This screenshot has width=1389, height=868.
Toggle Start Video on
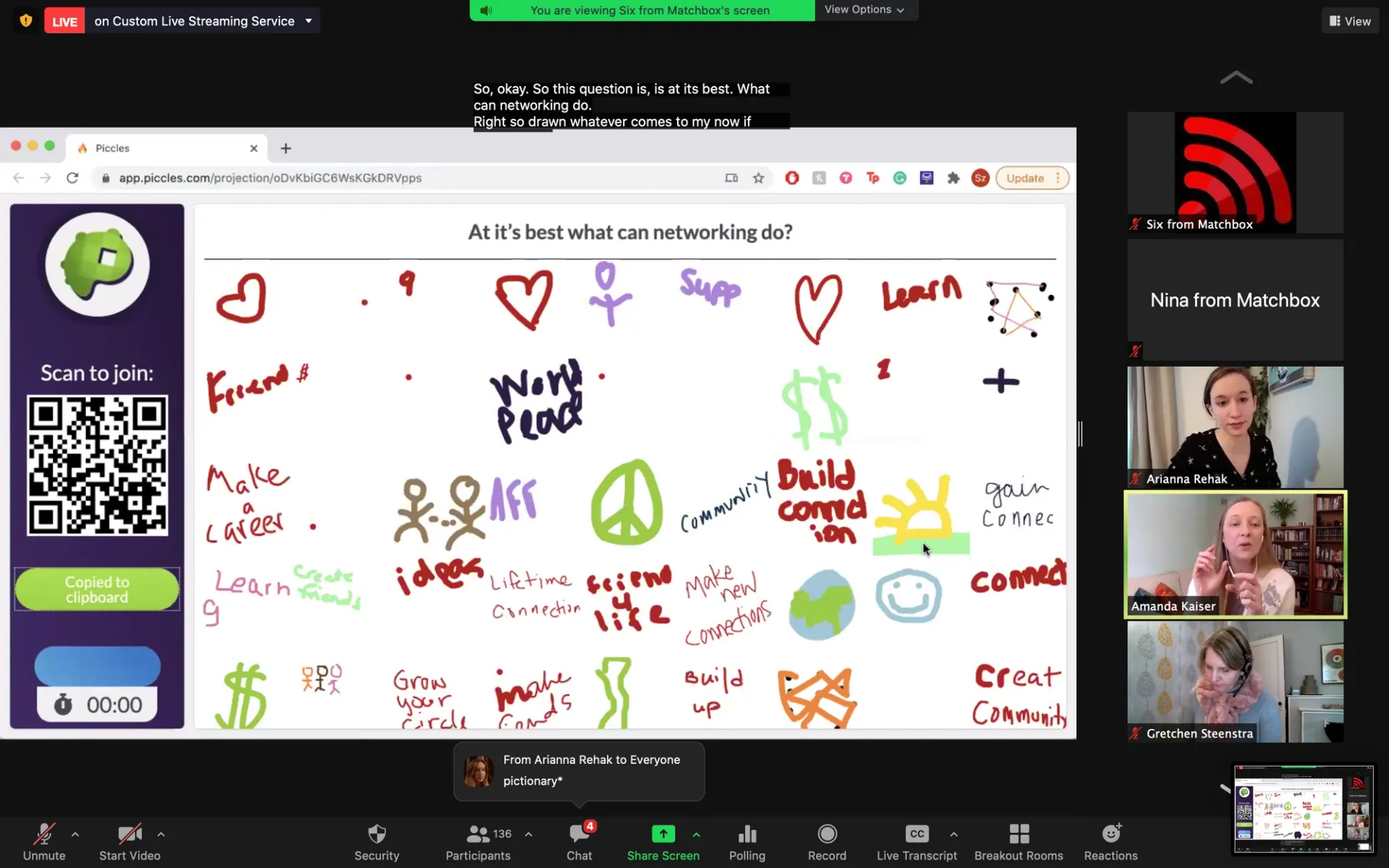129,835
